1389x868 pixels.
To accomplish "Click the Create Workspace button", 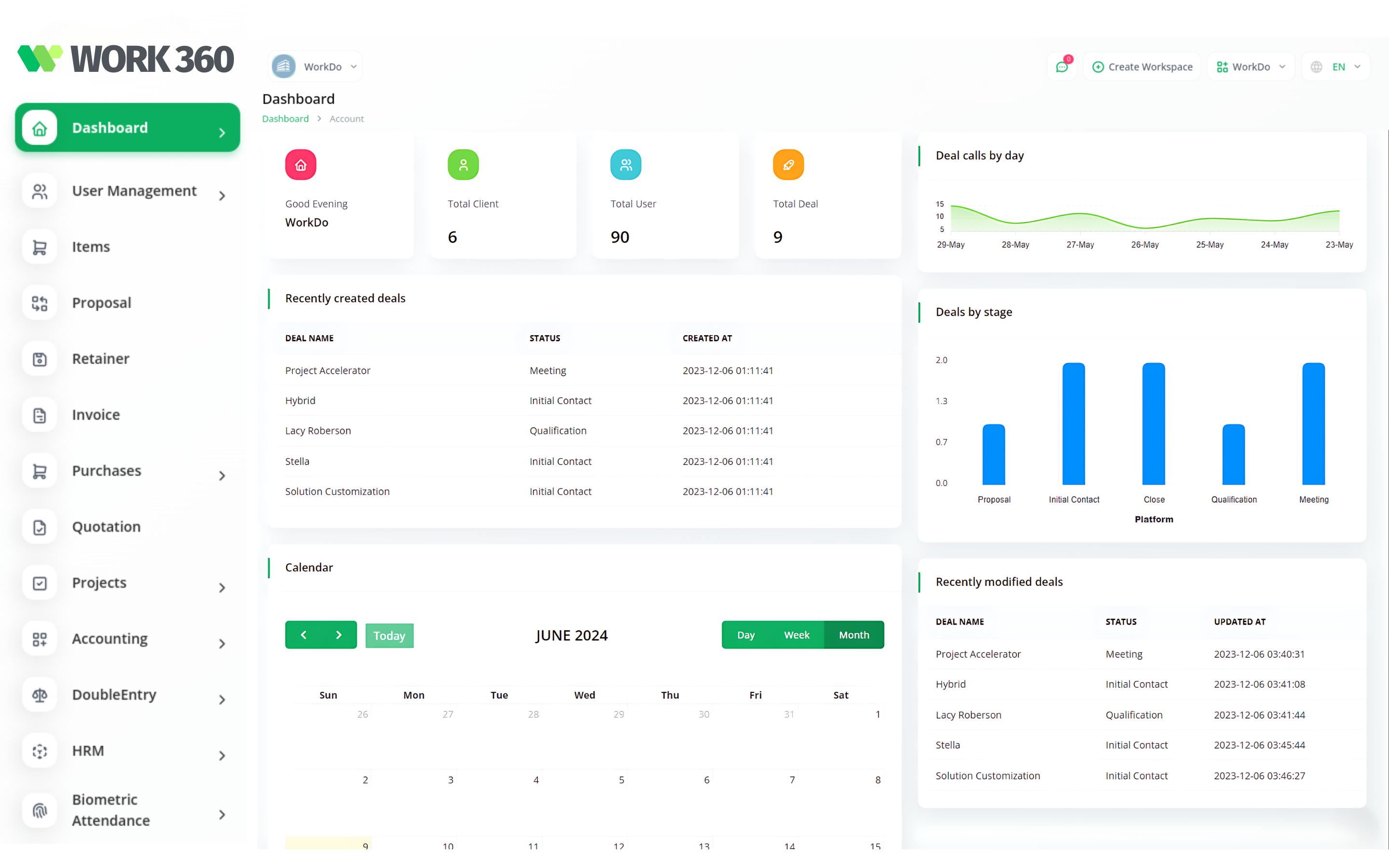I will [1142, 67].
